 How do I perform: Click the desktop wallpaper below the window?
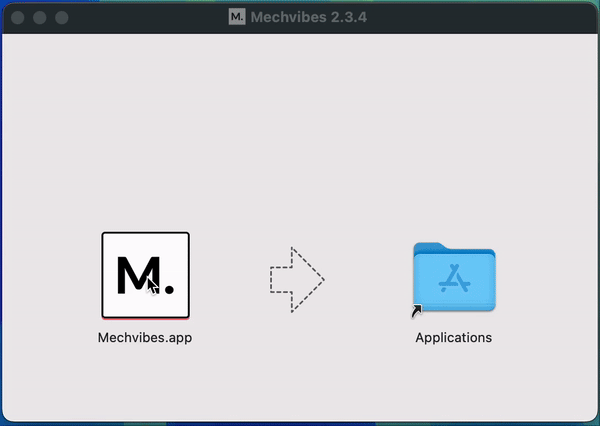(x=300, y=422)
